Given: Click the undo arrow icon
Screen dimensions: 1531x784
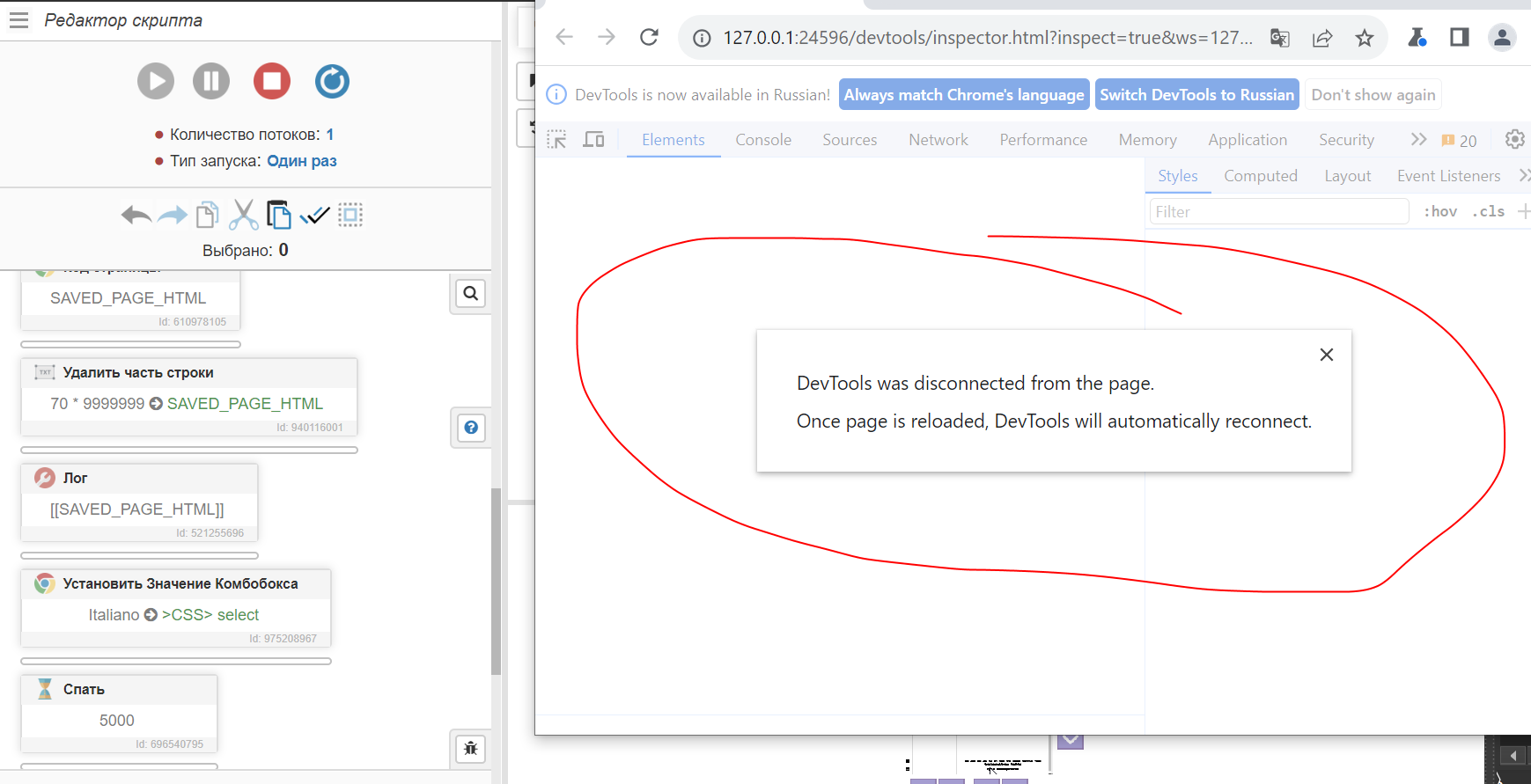Looking at the screenshot, I should [136, 215].
